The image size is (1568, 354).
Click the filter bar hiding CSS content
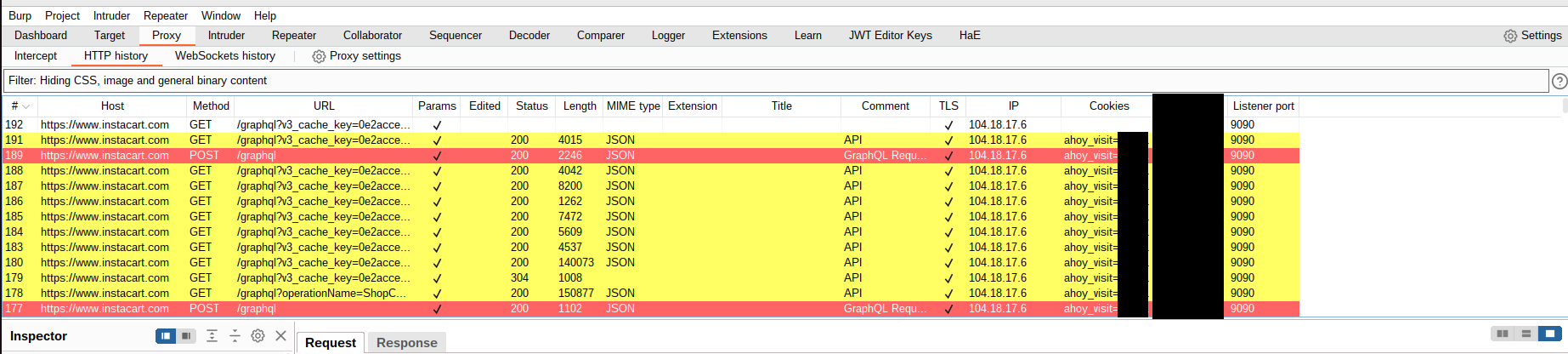pos(776,81)
